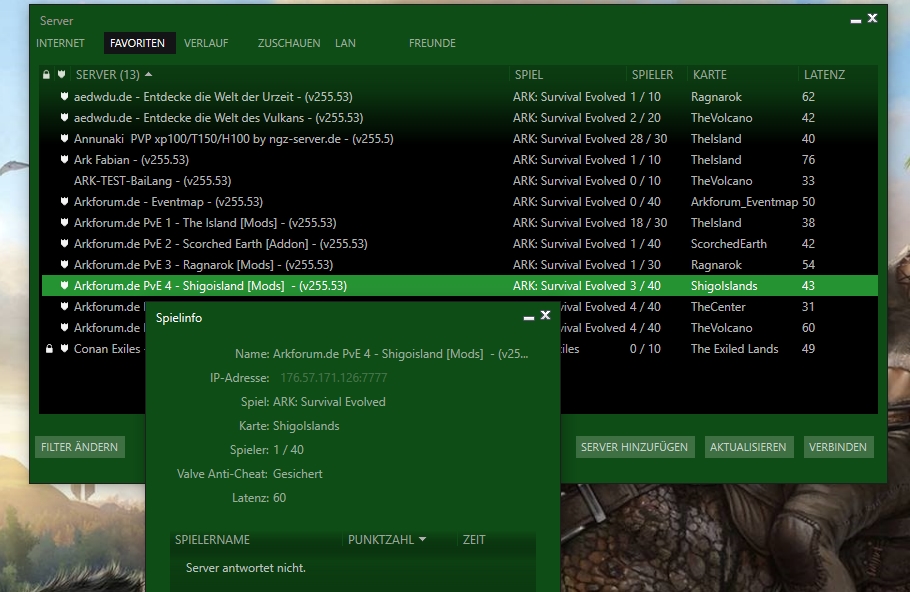Sort by SERVER (13) column header
Viewport: 910px width, 592px height.
(x=114, y=74)
